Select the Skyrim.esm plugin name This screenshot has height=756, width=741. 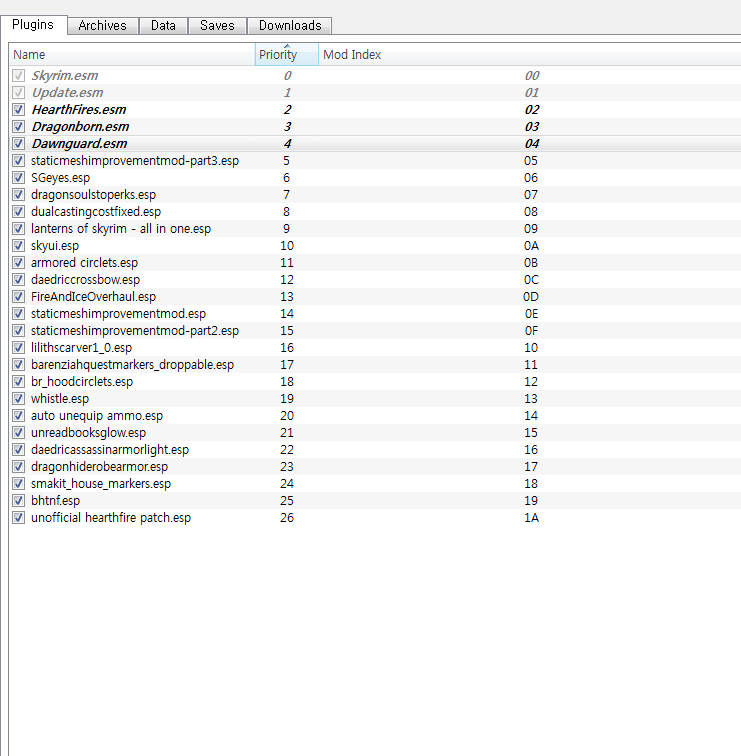click(x=65, y=76)
